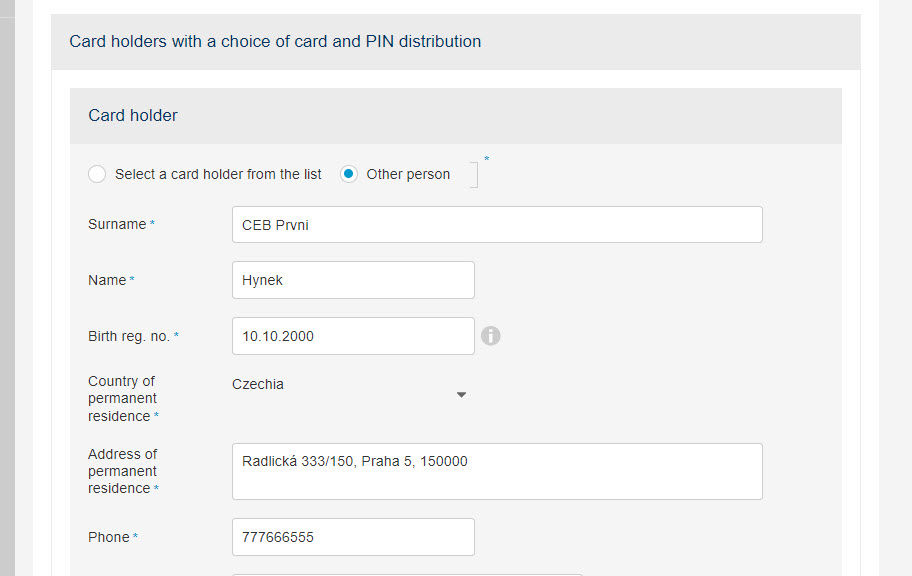Image resolution: width=912 pixels, height=576 pixels.
Task: Click the birth number field showing 10.10.2000
Action: (353, 336)
